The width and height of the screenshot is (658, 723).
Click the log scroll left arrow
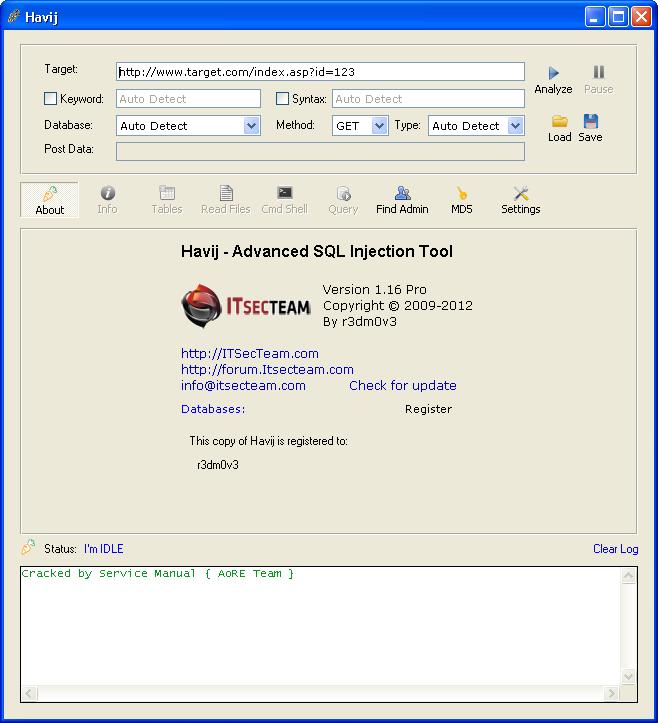pyautogui.click(x=30, y=693)
